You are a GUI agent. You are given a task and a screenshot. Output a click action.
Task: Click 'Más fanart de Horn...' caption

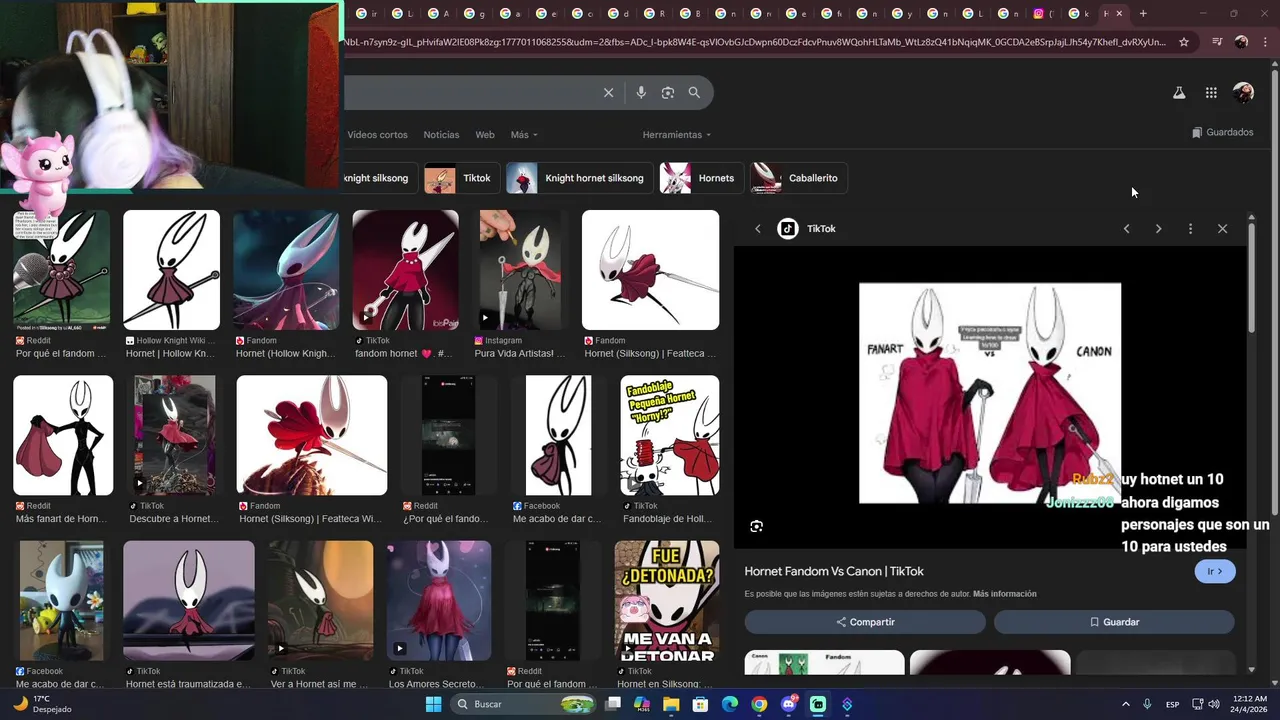coord(61,519)
